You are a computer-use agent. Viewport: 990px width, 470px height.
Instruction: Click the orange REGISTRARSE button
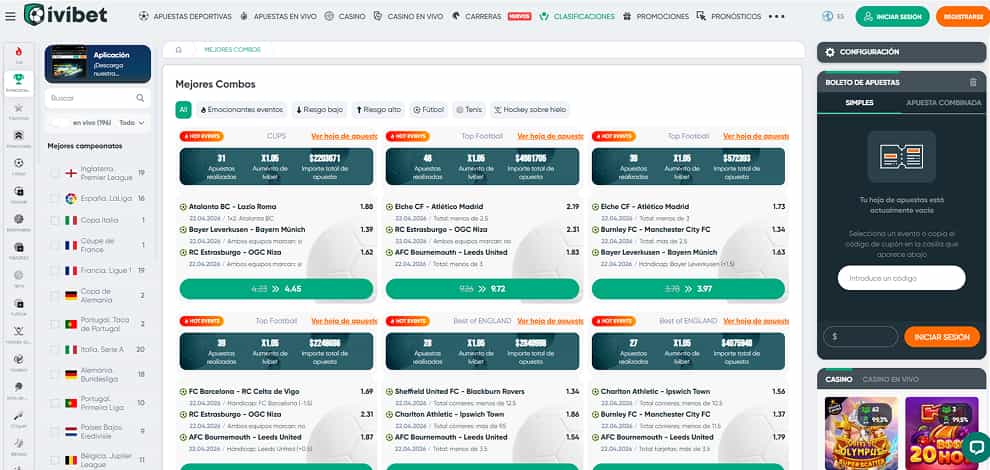(x=963, y=16)
